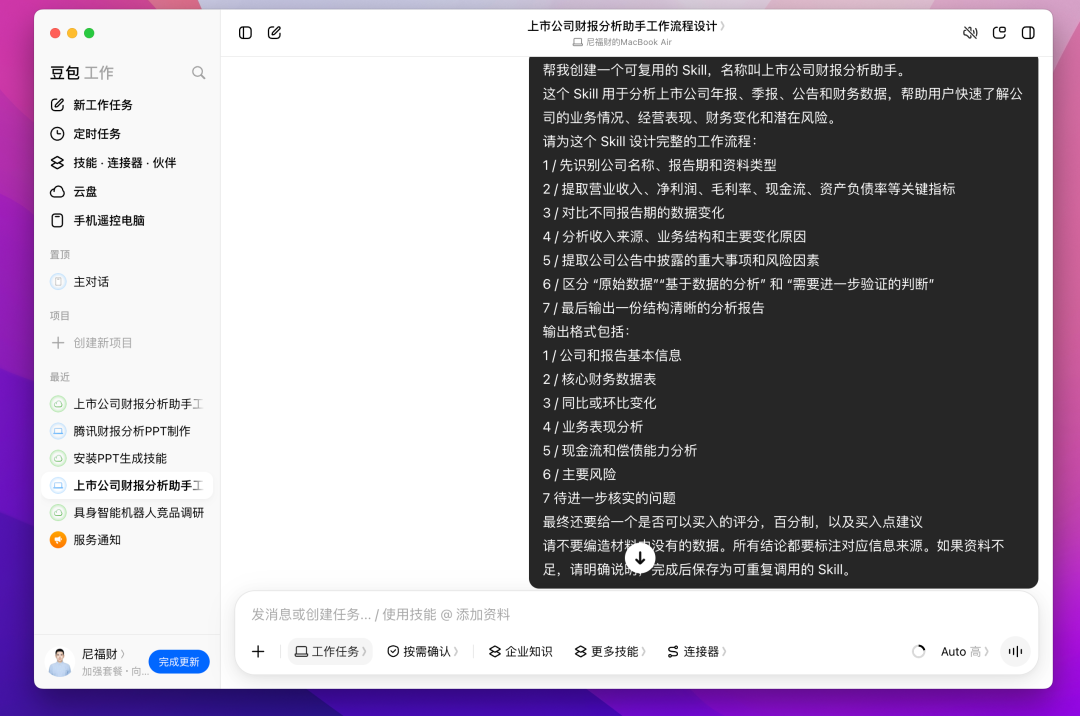Click the 最近 section header
The height and width of the screenshot is (716, 1080).
pyautogui.click(x=60, y=377)
